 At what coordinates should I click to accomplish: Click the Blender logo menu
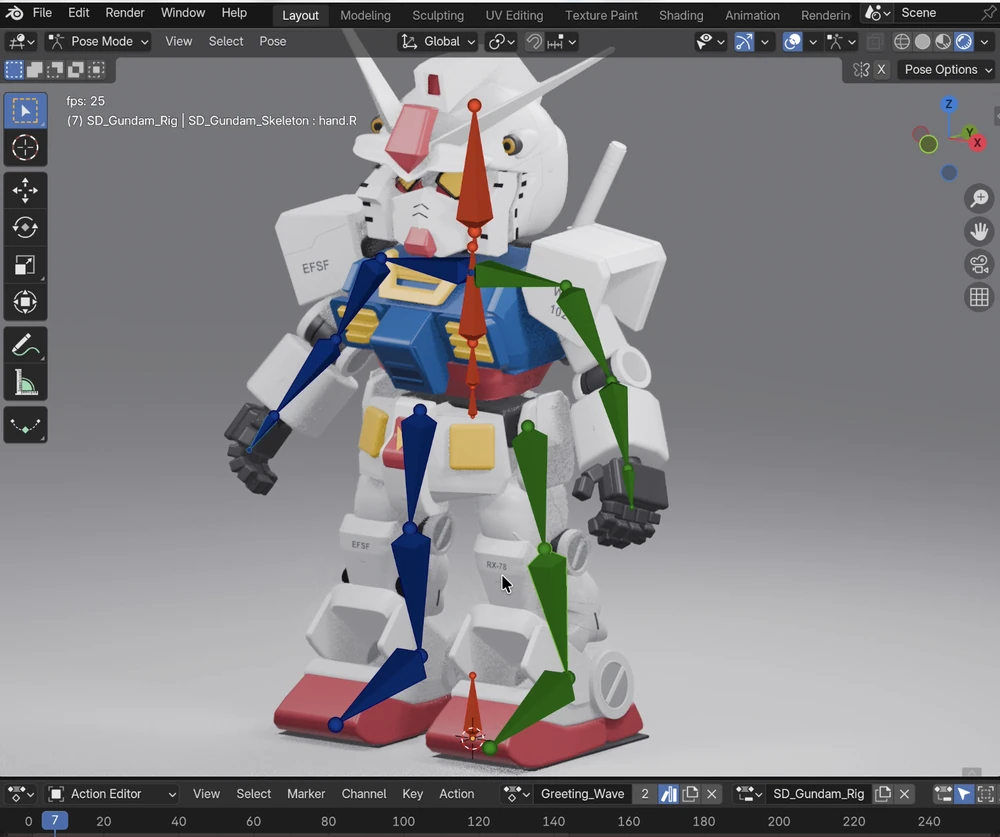[14, 13]
